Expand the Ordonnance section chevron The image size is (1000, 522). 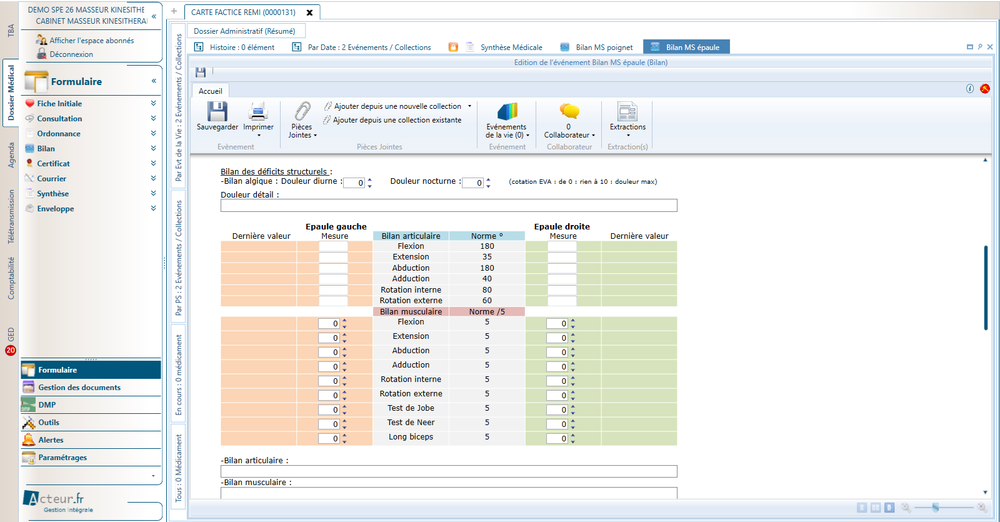click(153, 133)
